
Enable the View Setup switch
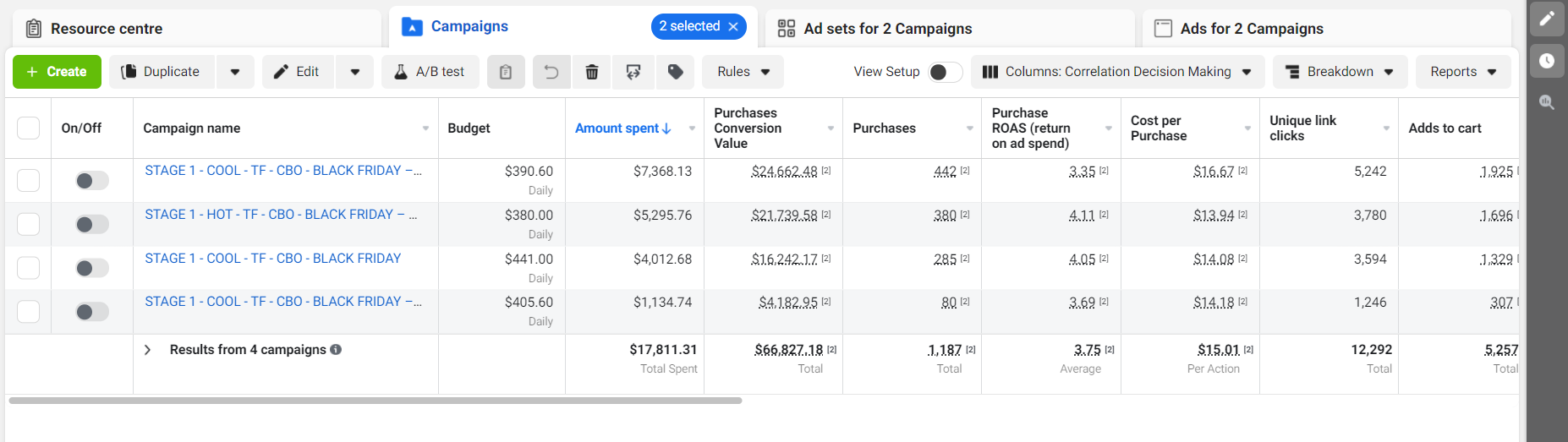coord(945,72)
